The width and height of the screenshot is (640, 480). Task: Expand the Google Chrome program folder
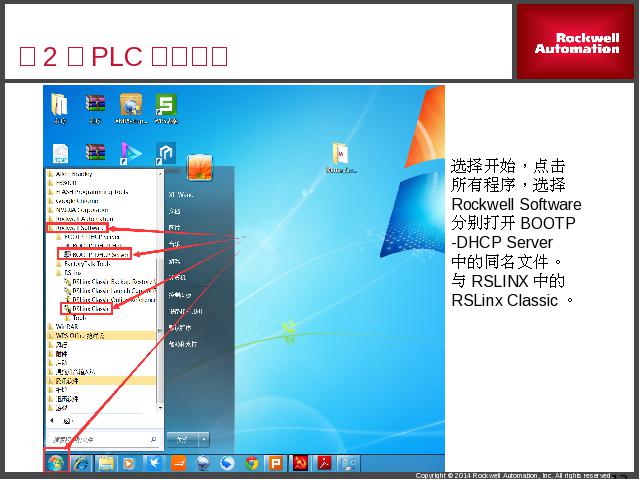pos(73,201)
